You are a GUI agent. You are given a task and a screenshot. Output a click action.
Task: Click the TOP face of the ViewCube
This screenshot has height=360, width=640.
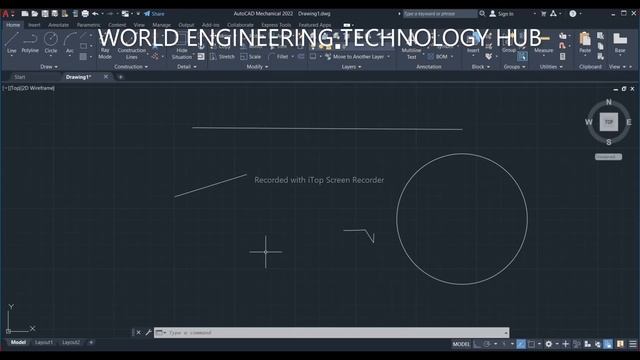609,122
